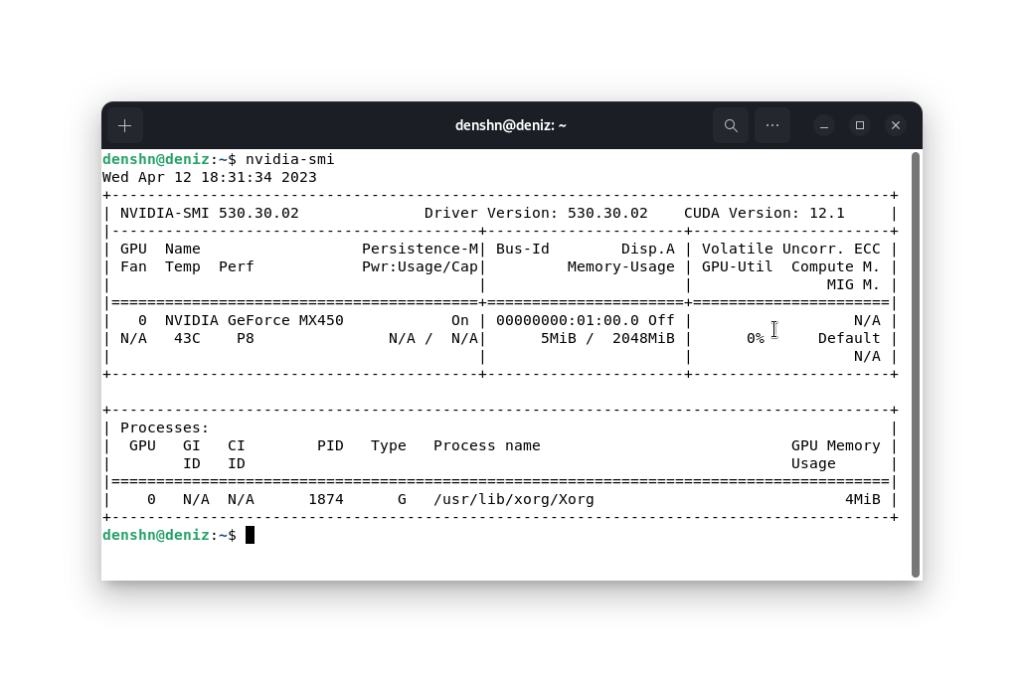Screen dimensions: 1024x682
Task: Click the process memory value 4MiB
Action: pos(863,500)
